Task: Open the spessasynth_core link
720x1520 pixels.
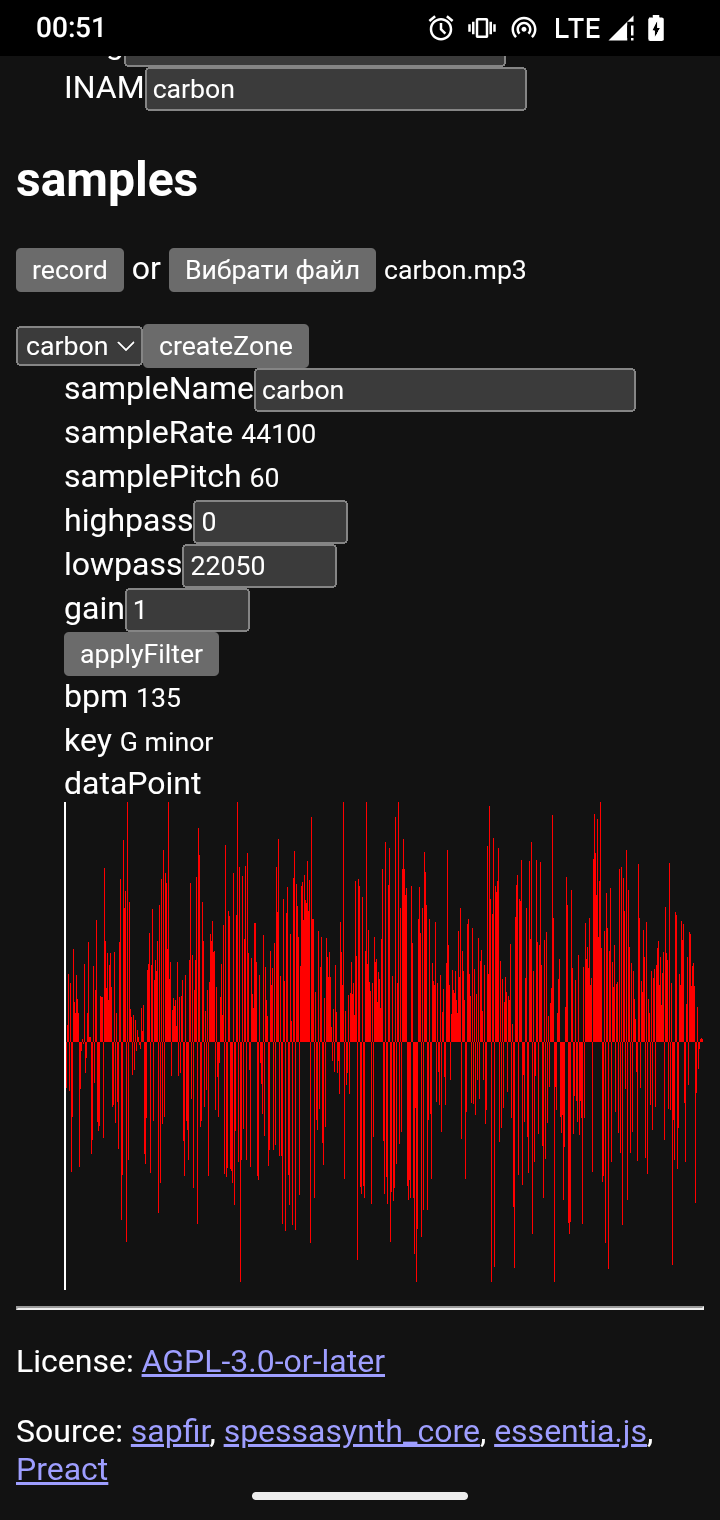Action: pos(352,1431)
